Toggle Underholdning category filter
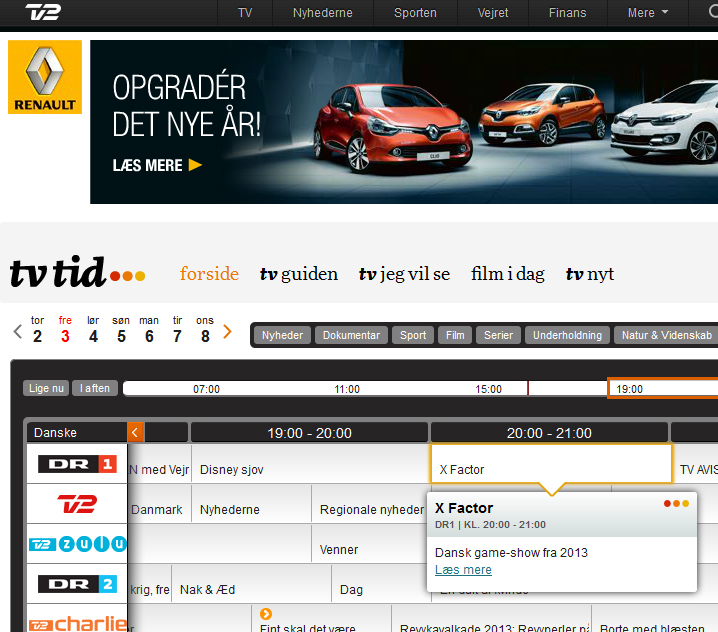Screen dimensions: 718x632 tap(567, 335)
